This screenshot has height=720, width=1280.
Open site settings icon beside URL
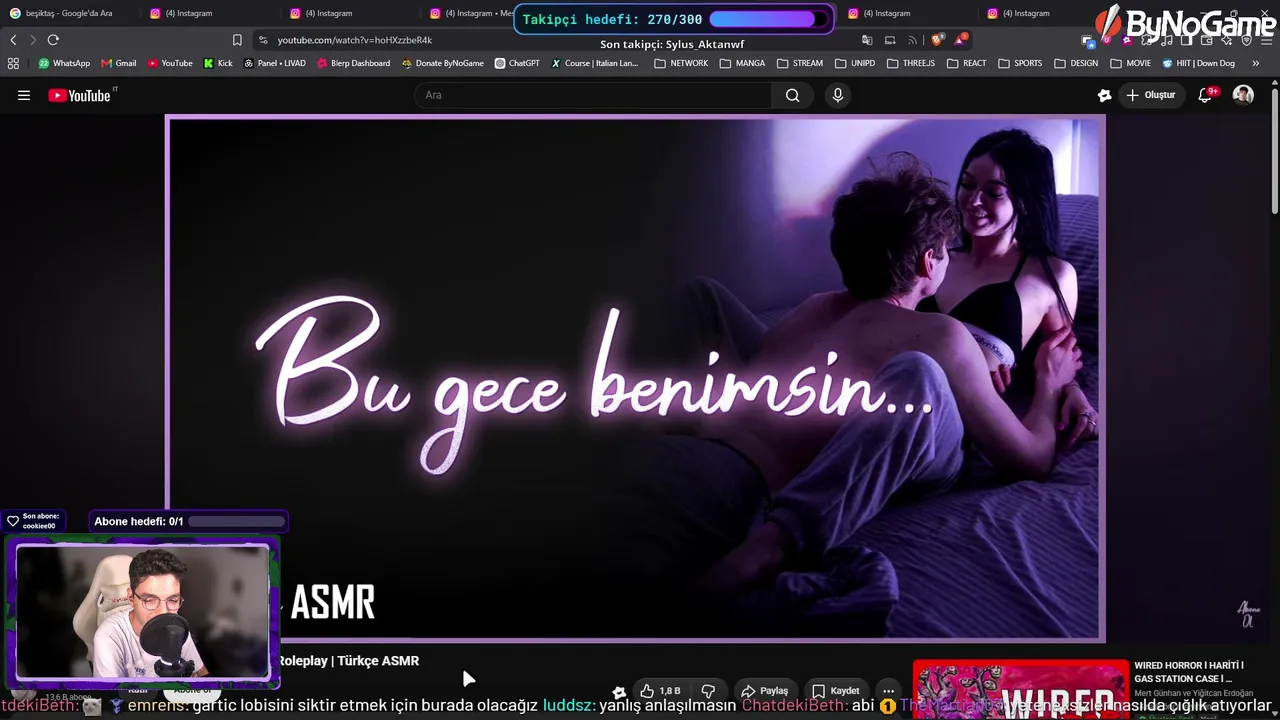(263, 40)
